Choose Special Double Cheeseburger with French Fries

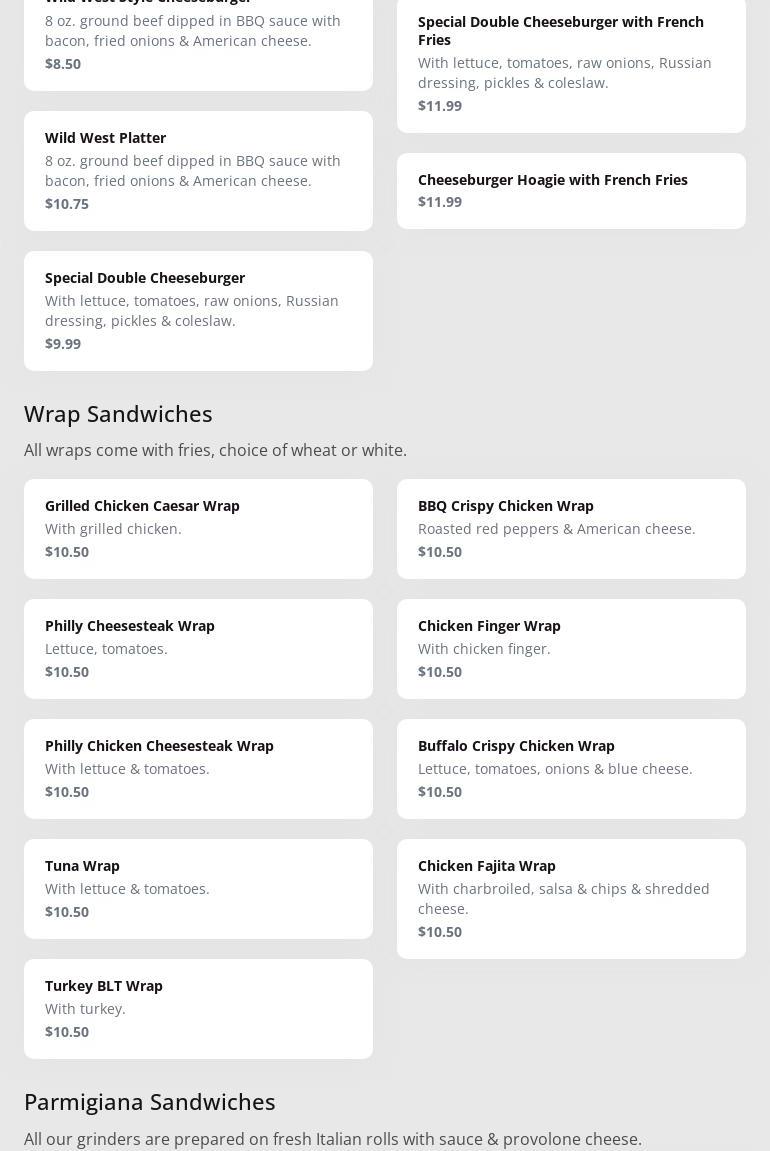pos(571,62)
